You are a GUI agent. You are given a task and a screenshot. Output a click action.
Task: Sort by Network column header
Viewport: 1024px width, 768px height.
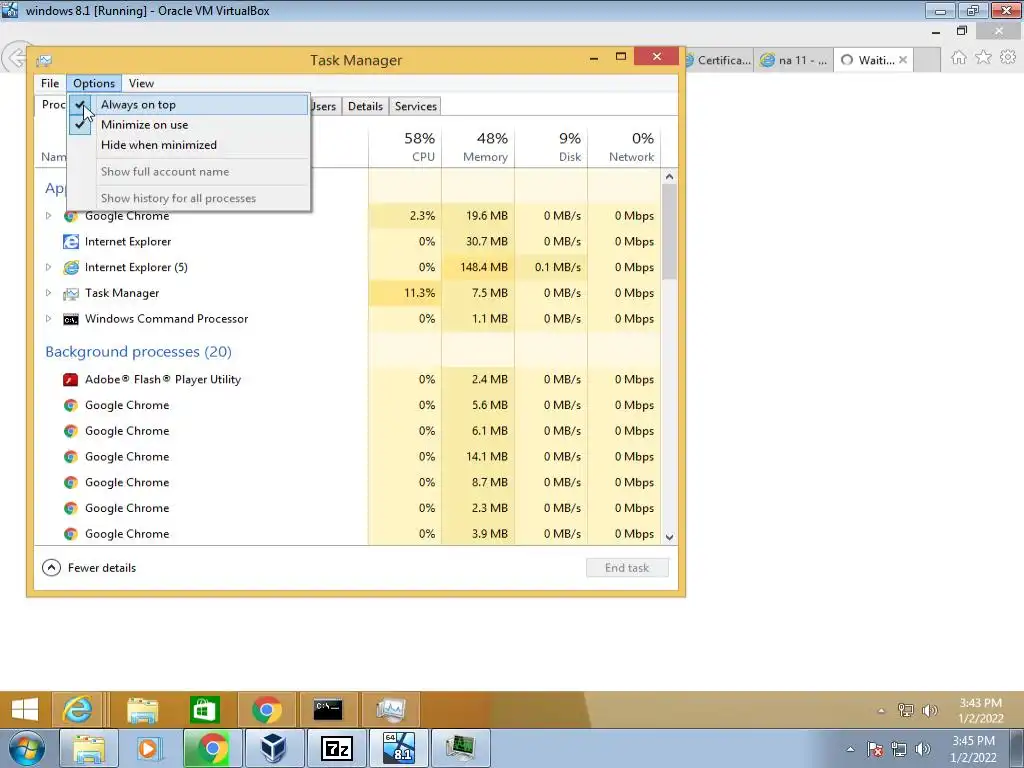(624, 146)
